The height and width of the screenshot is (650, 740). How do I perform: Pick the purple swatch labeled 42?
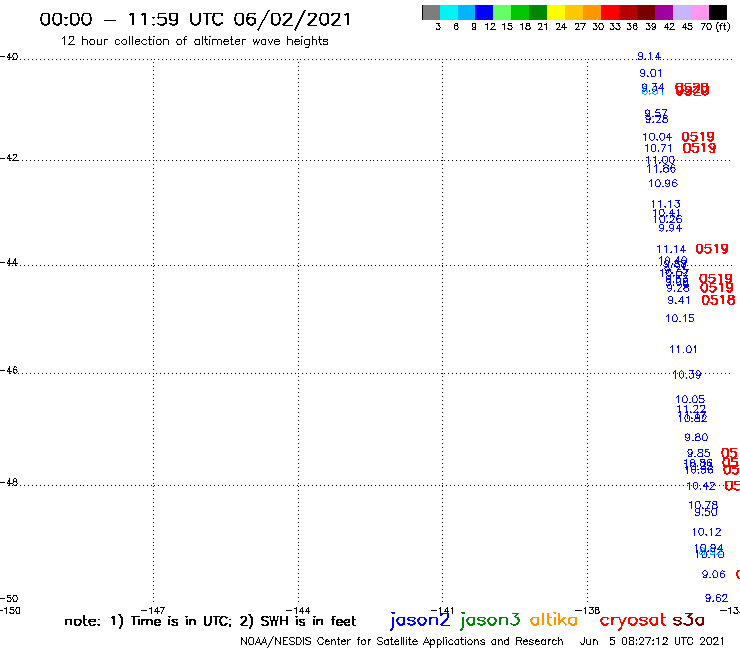pyautogui.click(x=664, y=12)
